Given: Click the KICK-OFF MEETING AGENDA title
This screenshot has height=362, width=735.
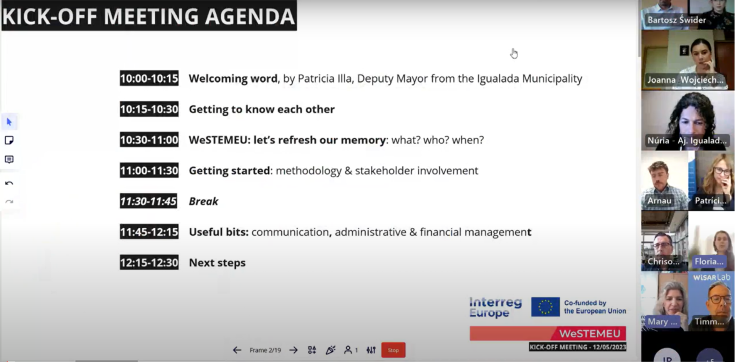Looking at the screenshot, I should click(x=149, y=16).
